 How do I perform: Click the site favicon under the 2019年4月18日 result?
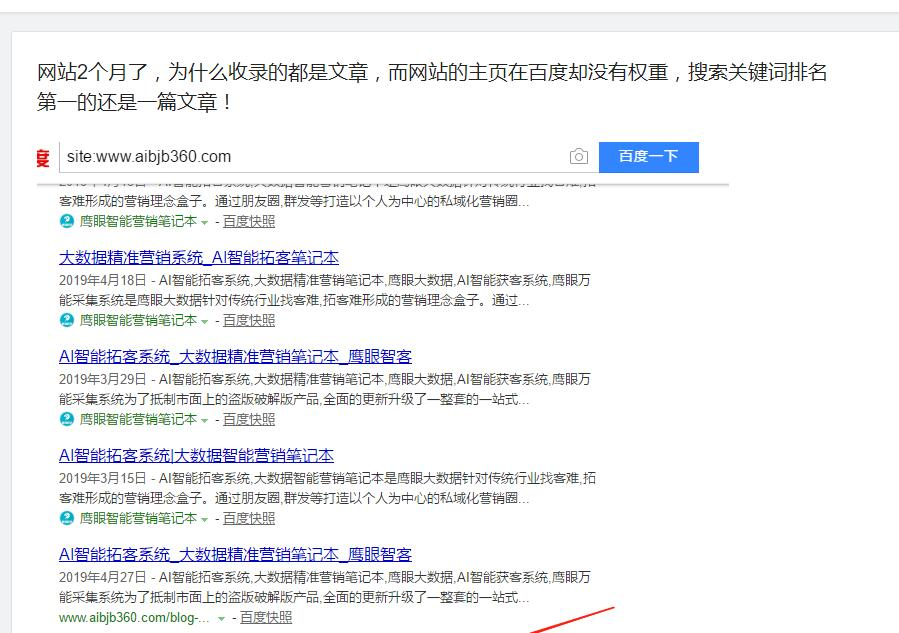[67, 321]
